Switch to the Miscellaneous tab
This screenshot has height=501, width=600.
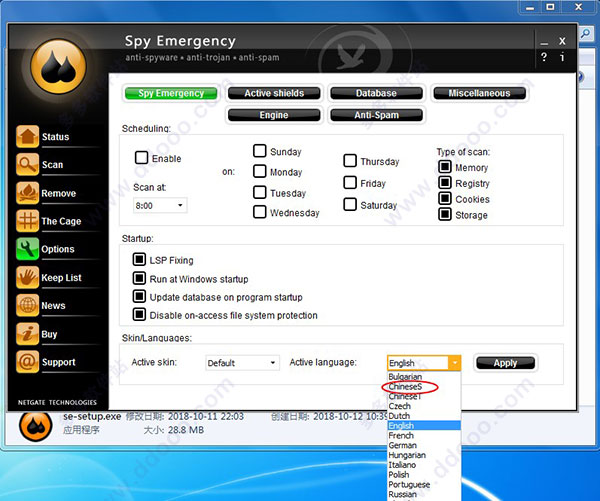pyautogui.click(x=479, y=93)
